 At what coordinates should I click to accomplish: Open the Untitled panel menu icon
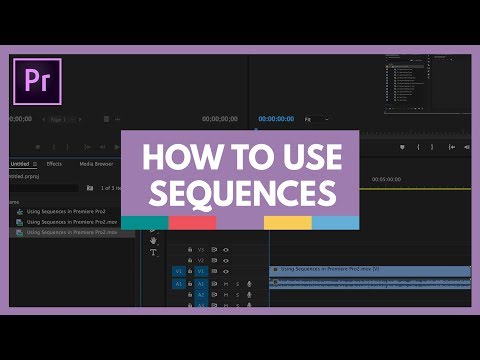tap(35, 164)
